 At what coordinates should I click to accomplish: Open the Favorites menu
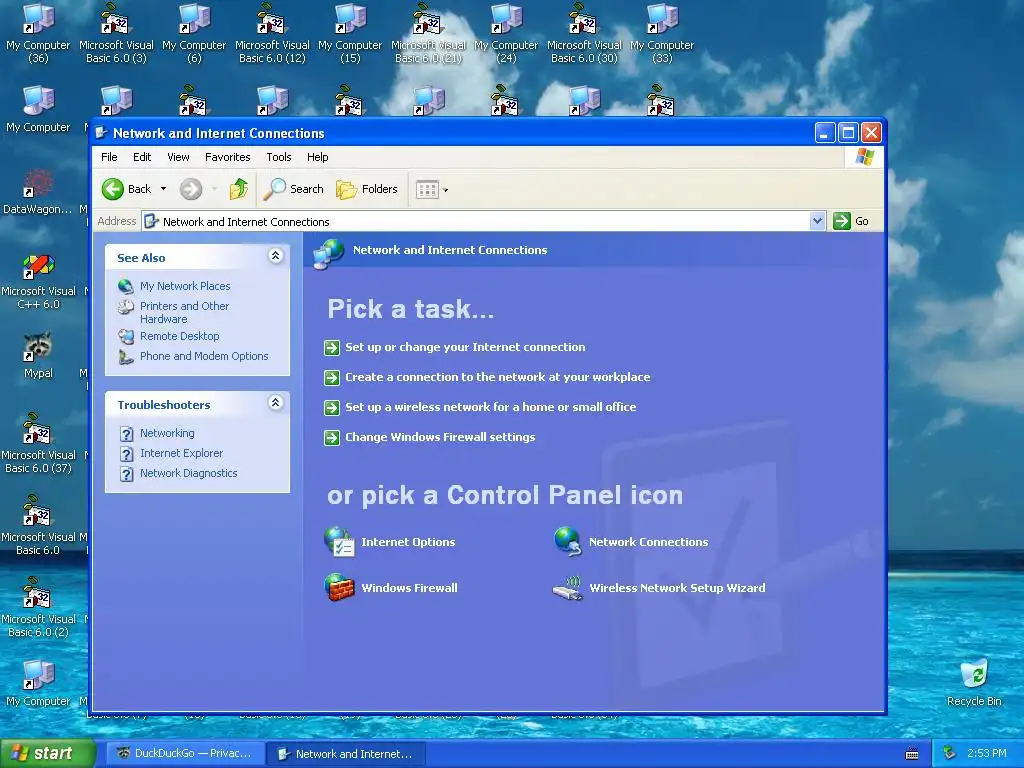click(x=227, y=157)
